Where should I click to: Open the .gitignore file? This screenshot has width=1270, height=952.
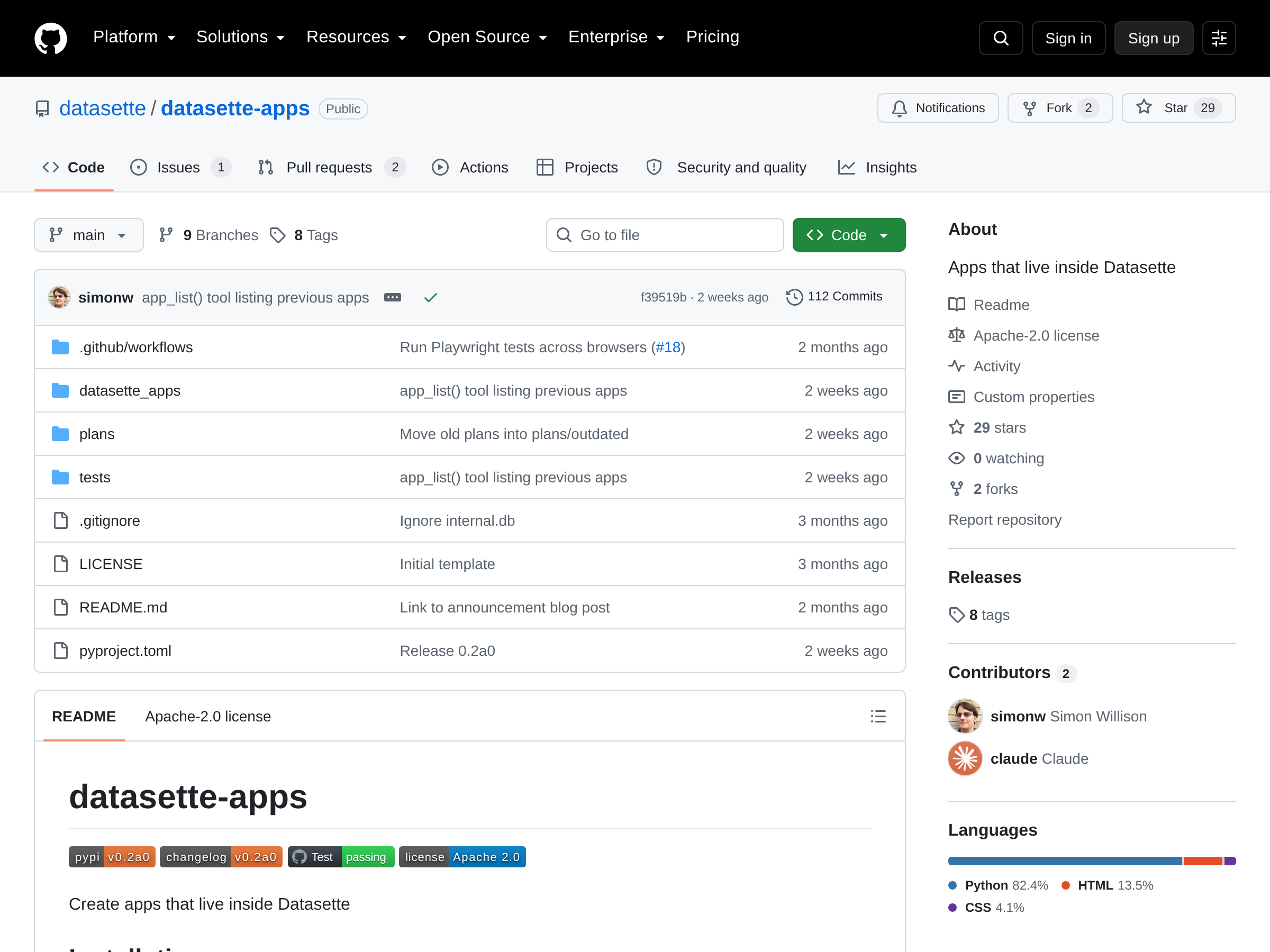click(110, 521)
